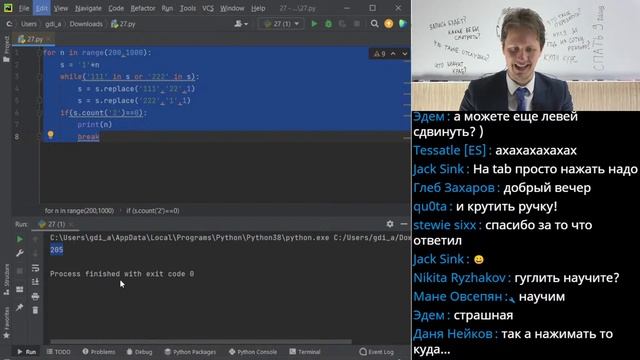This screenshot has width=640, height=360.
Task: Open the Help menu
Action: click(x=258, y=8)
